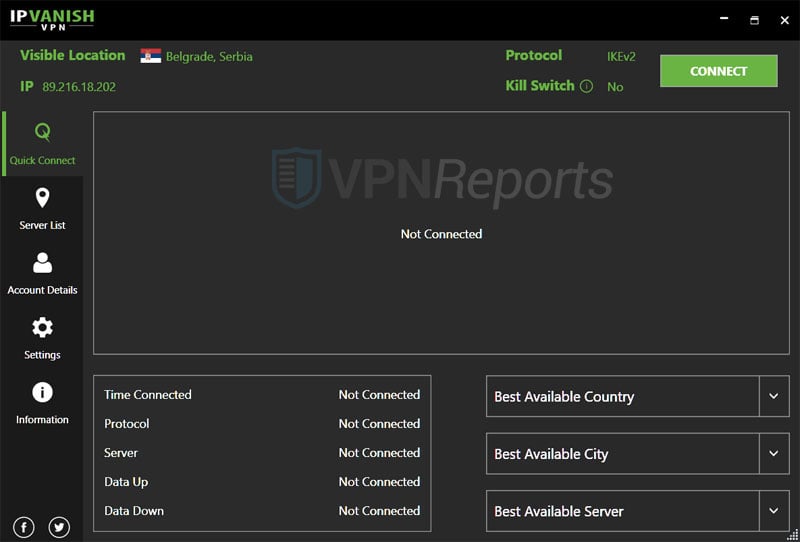The image size is (800, 542).
Task: Minimize the IPVanish window
Action: 721,19
